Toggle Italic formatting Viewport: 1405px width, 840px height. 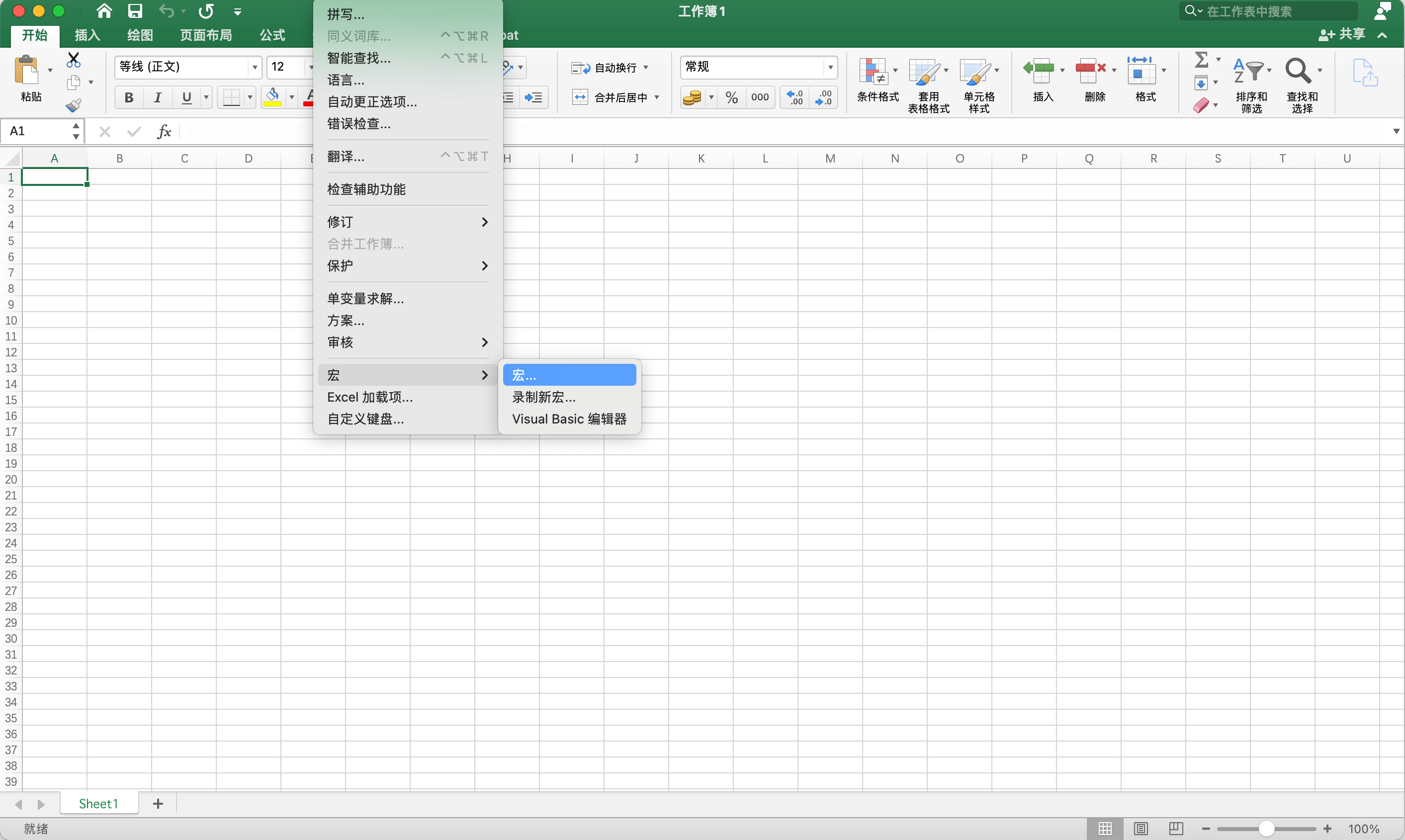tap(158, 97)
